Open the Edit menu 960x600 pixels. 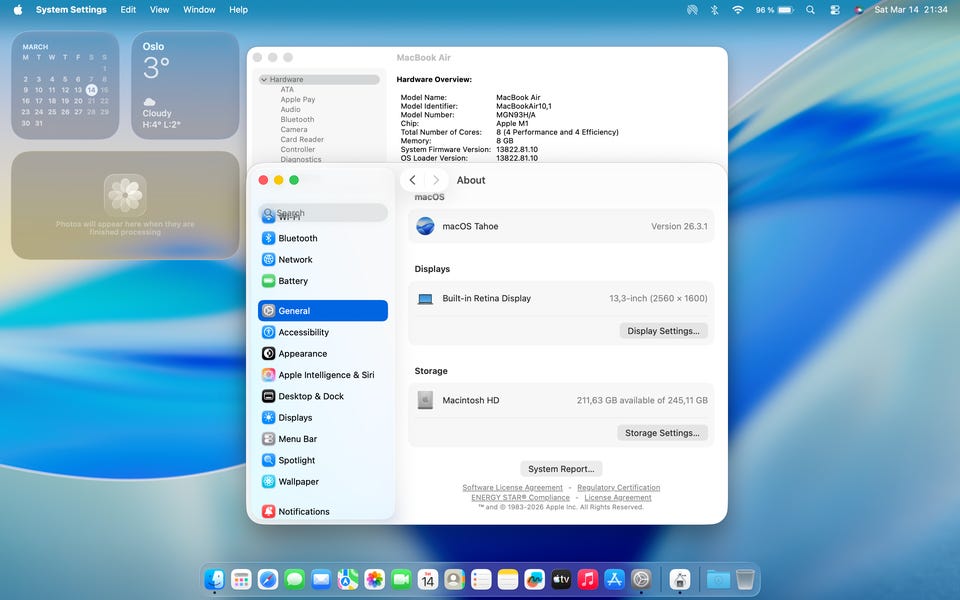pyautogui.click(x=128, y=10)
